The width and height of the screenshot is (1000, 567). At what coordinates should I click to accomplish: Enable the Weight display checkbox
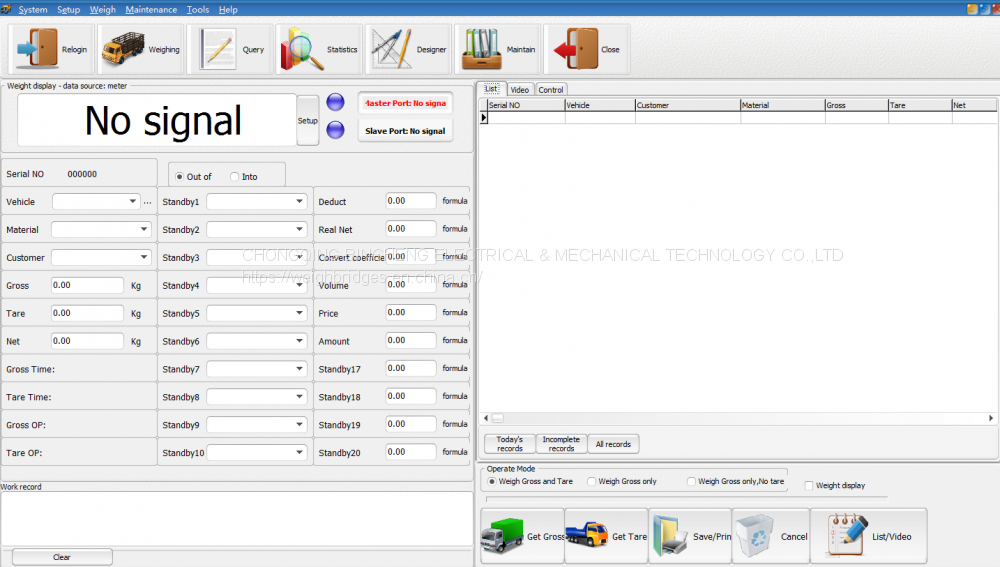[x=809, y=486]
